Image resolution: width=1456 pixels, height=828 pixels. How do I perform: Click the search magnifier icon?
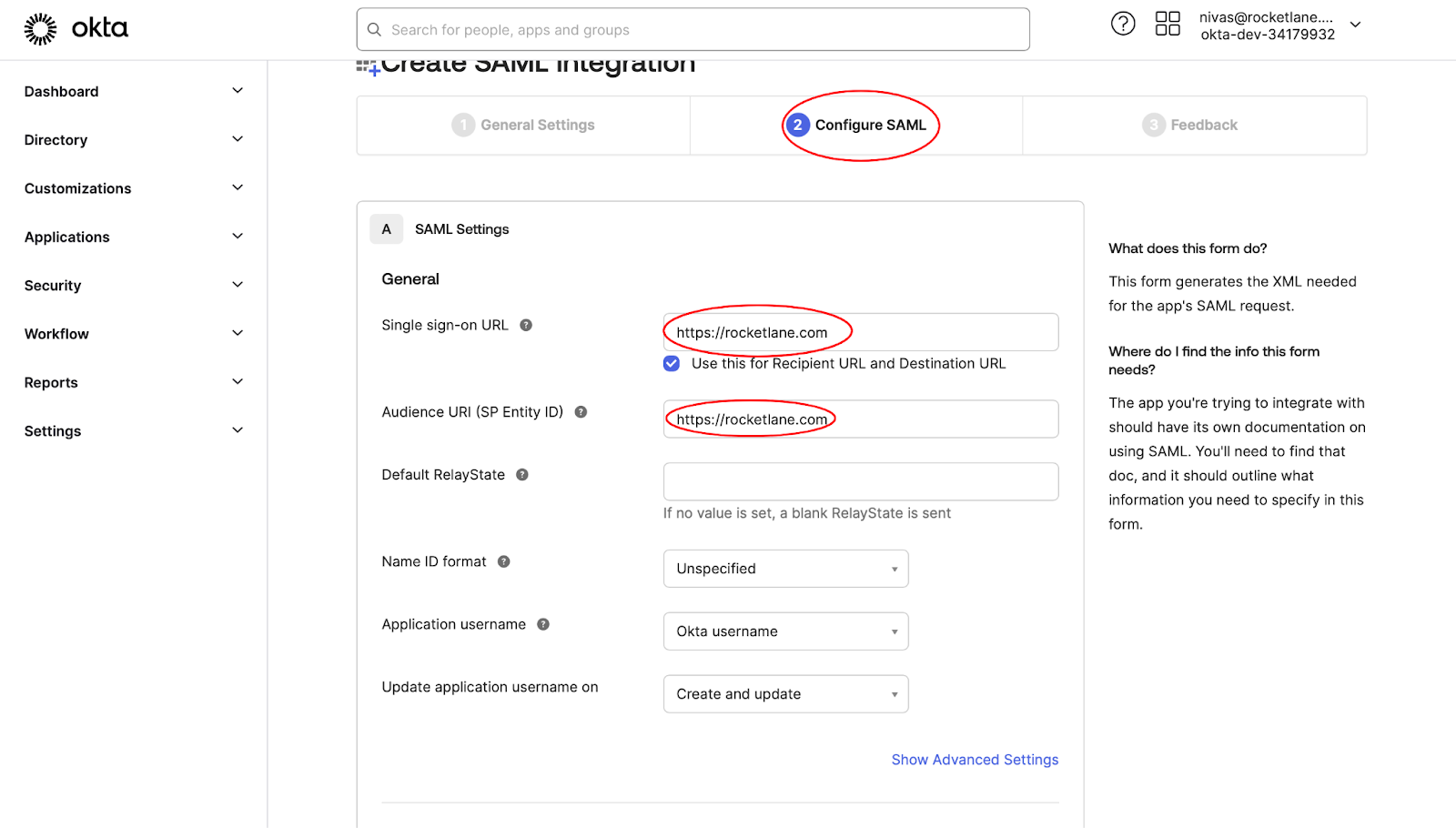point(374,30)
